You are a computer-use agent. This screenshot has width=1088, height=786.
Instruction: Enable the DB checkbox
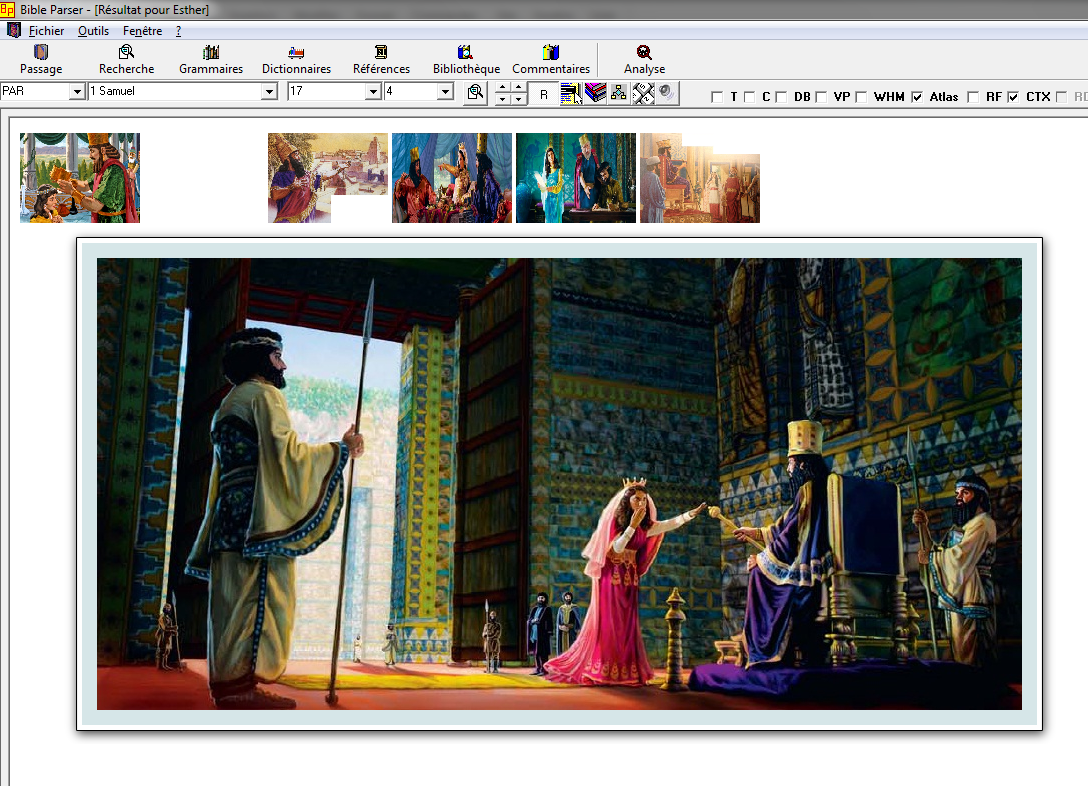[x=781, y=97]
